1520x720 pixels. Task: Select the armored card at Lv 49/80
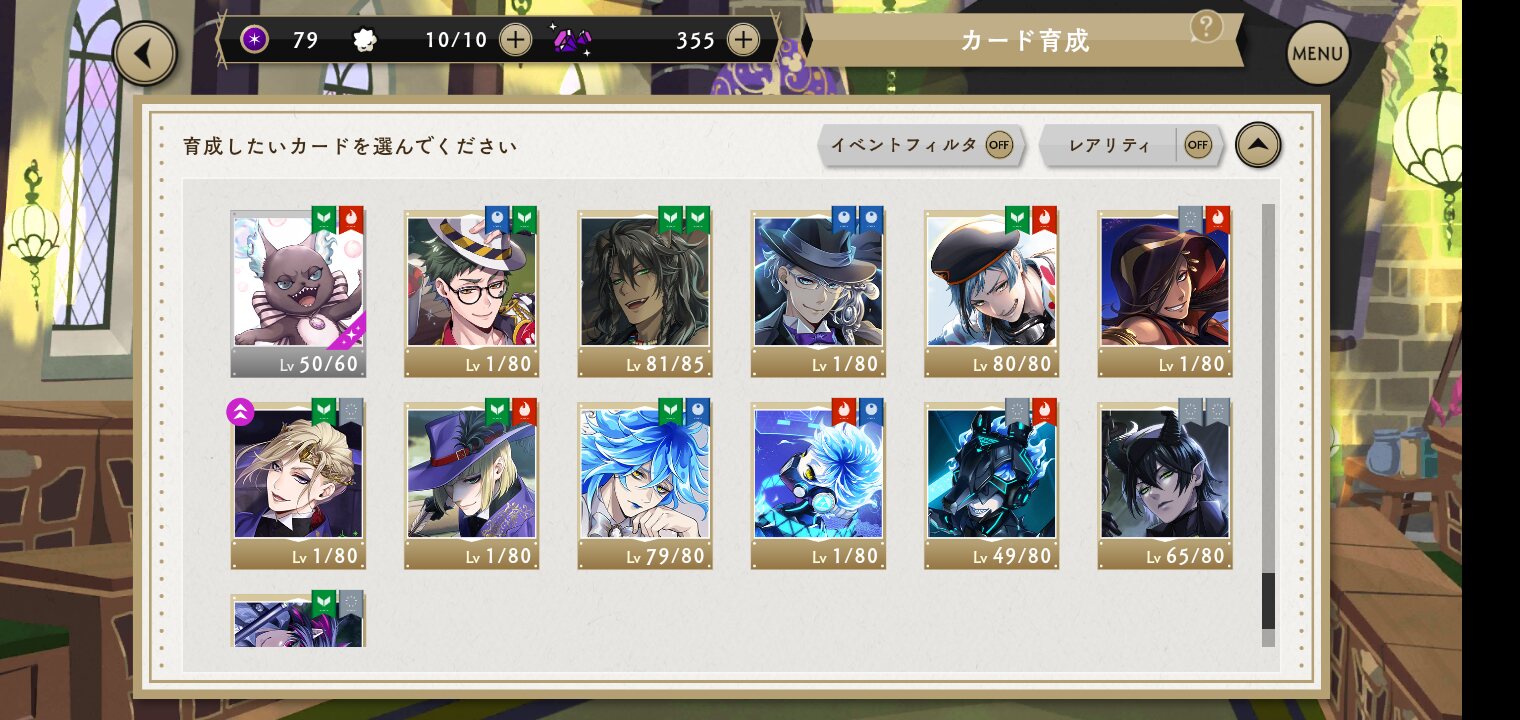tap(992, 485)
